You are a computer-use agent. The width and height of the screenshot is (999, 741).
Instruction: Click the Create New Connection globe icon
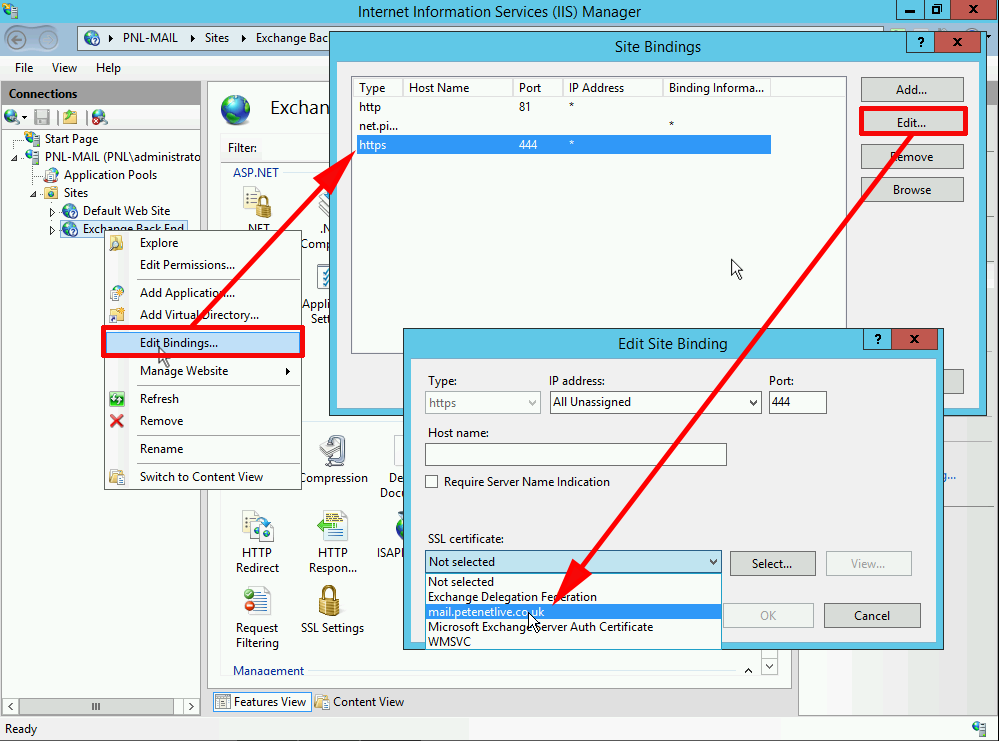click(11, 117)
